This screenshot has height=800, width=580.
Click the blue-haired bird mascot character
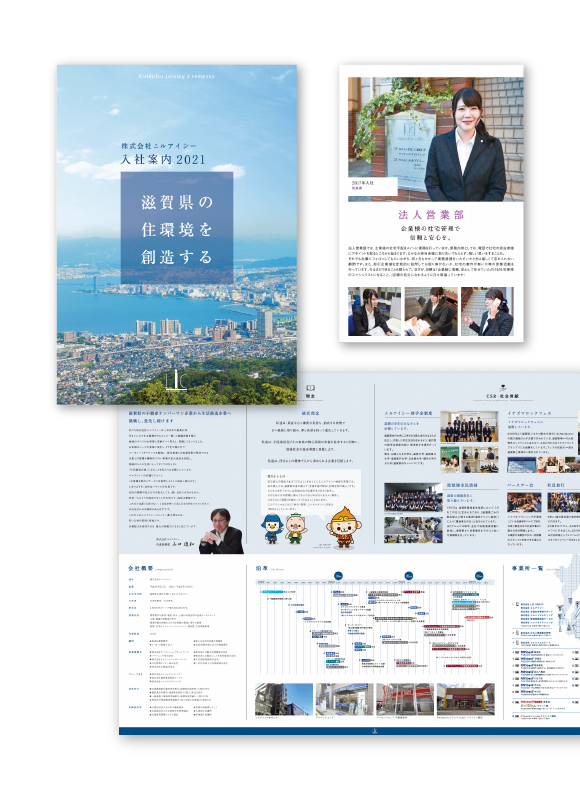[x=272, y=529]
